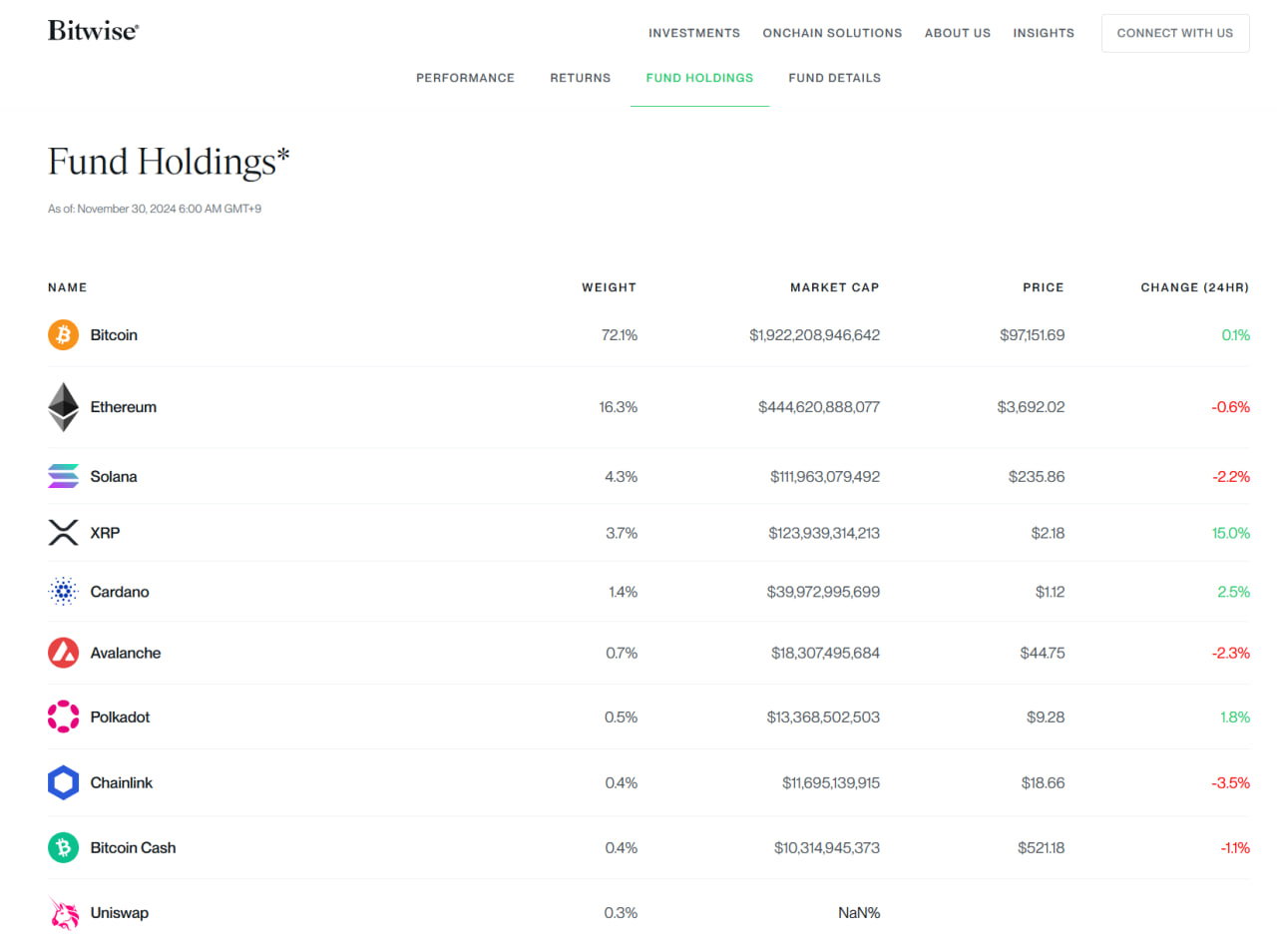Click the Avalanche red logo icon

coord(63,653)
